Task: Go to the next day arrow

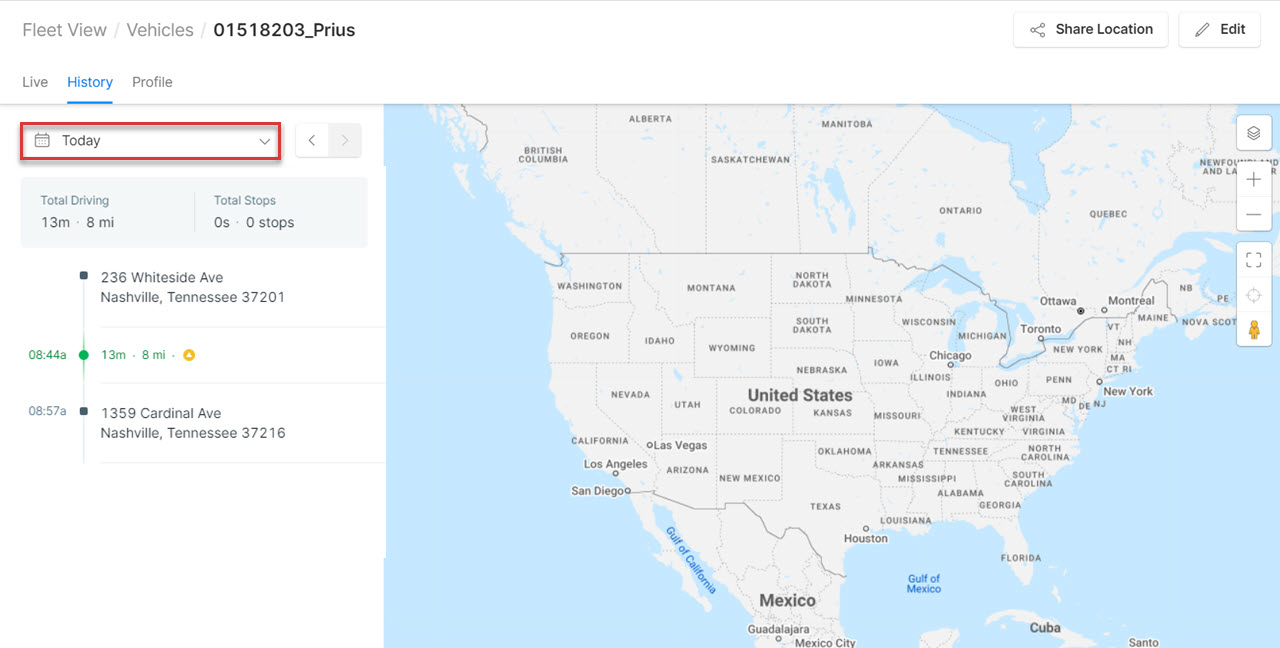Action: [345, 141]
